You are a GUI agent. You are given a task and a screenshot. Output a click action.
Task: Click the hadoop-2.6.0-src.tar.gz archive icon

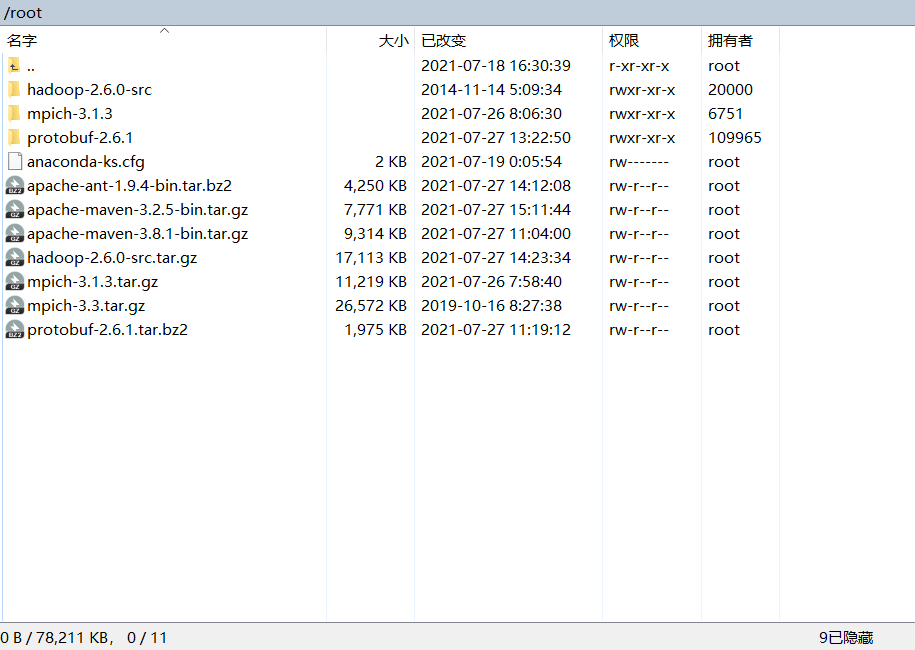[x=15, y=257]
